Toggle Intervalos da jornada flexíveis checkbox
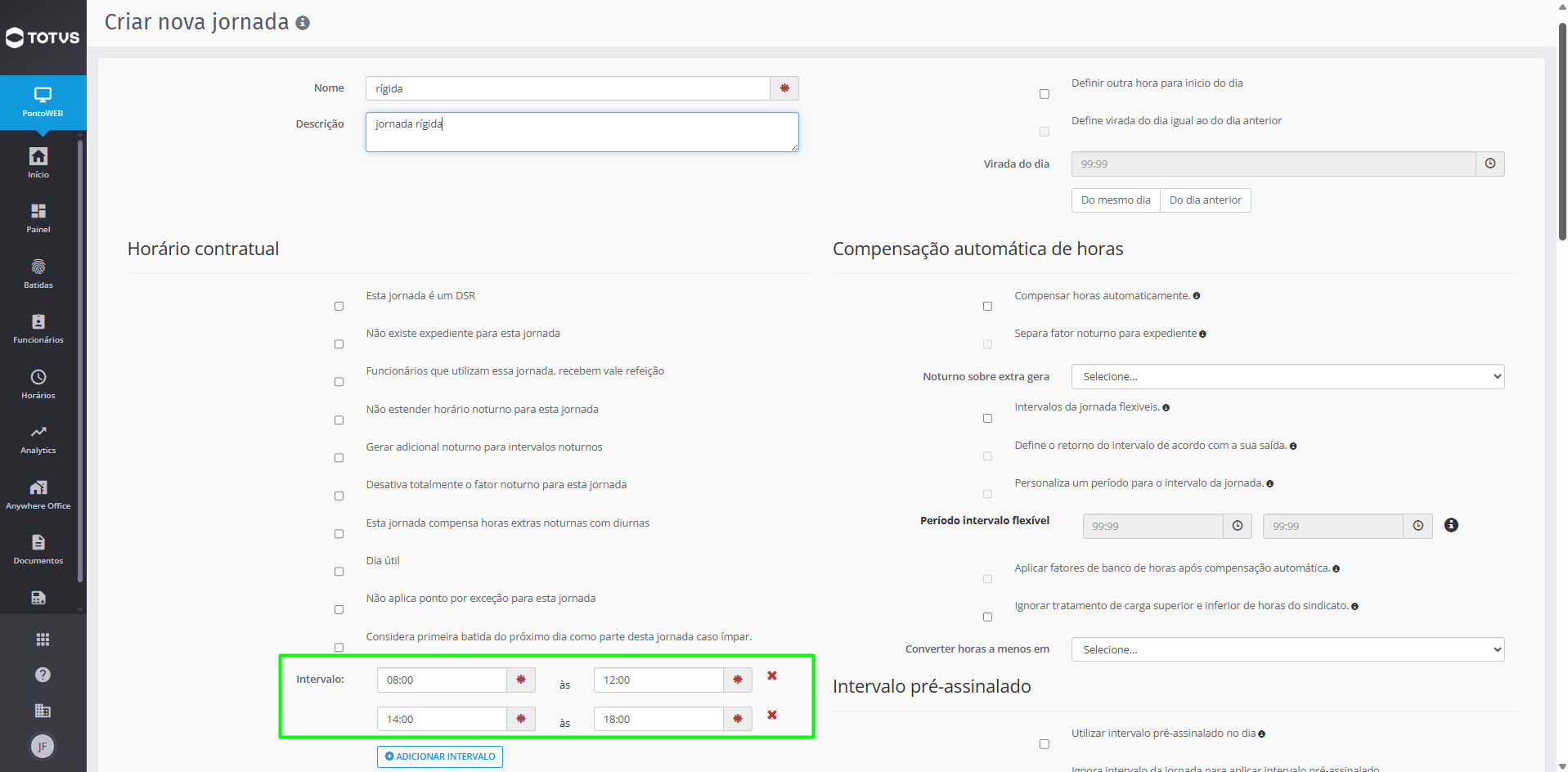1568x772 pixels. 987,418
